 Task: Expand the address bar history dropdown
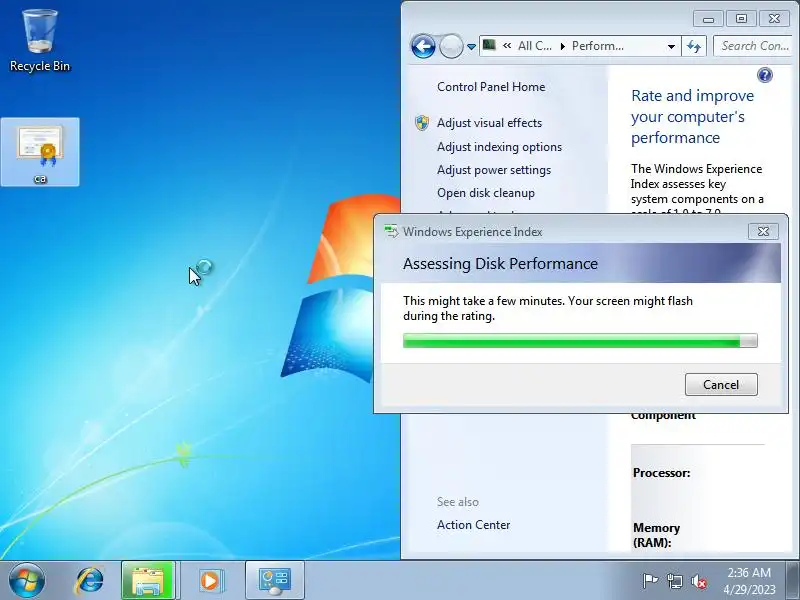(x=671, y=46)
